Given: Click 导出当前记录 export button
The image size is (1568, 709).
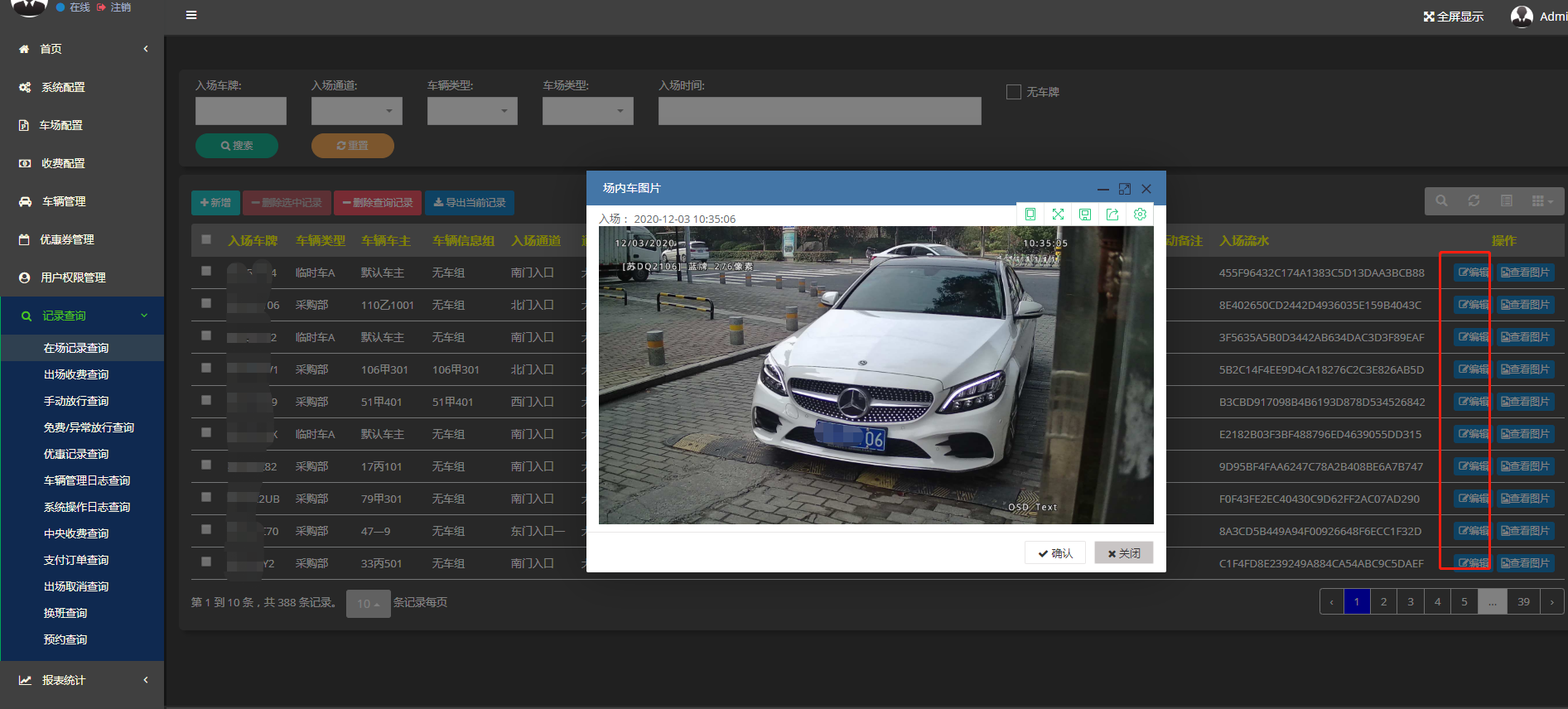Looking at the screenshot, I should (470, 203).
